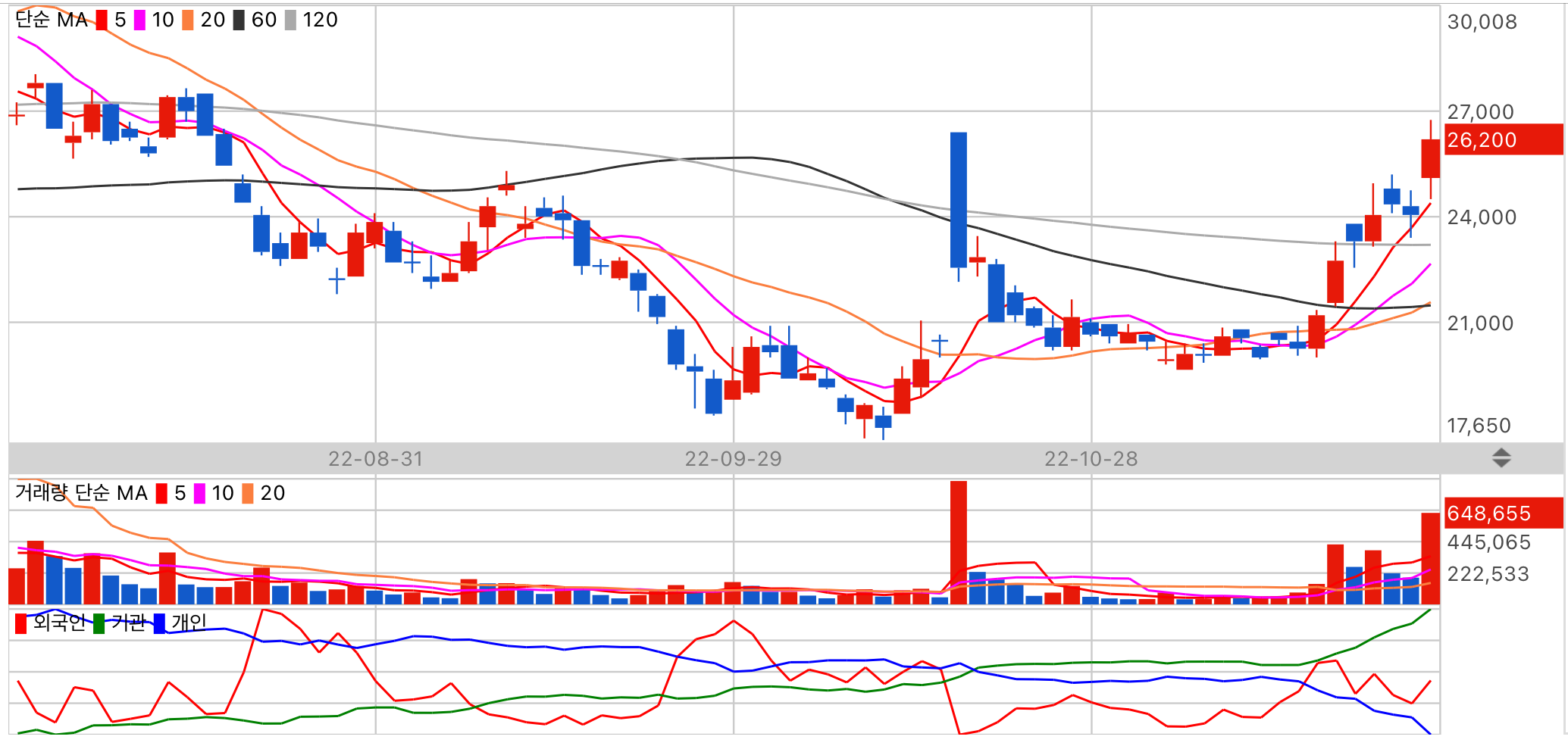The image size is (1568, 746).
Task: Click the 30,008 price axis label
Action: pos(1482,22)
